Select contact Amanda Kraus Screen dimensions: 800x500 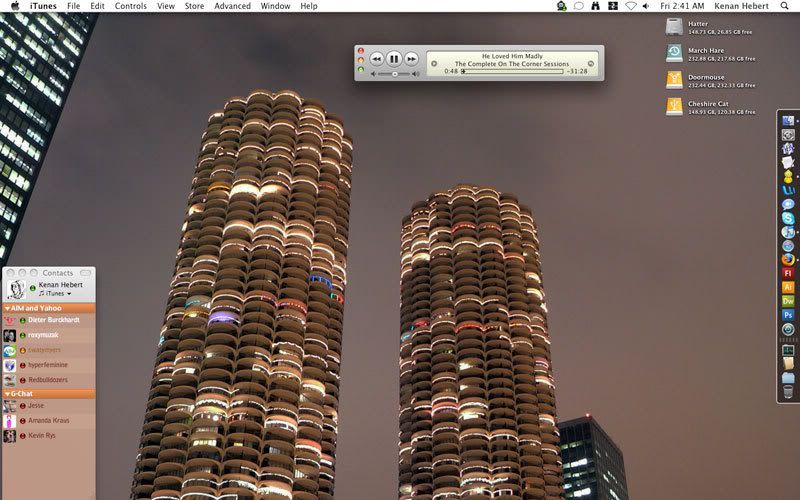point(50,421)
